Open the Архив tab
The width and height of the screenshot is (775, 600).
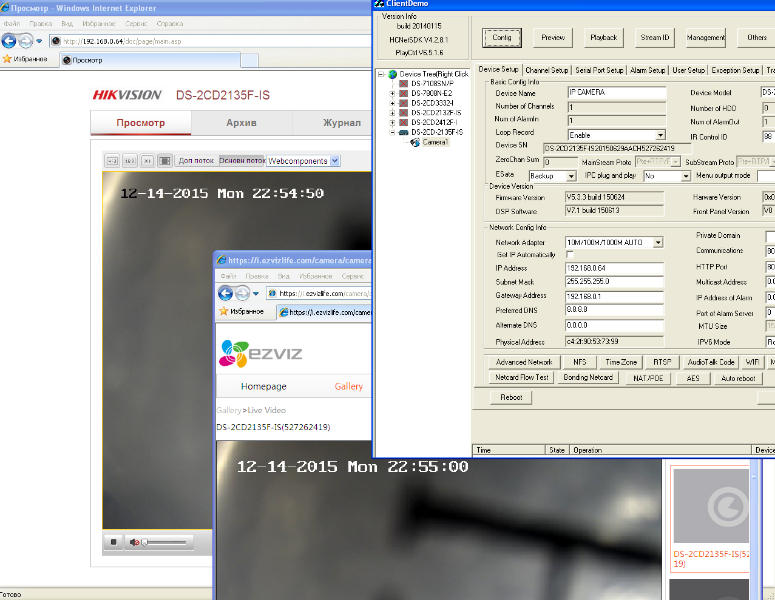click(241, 123)
